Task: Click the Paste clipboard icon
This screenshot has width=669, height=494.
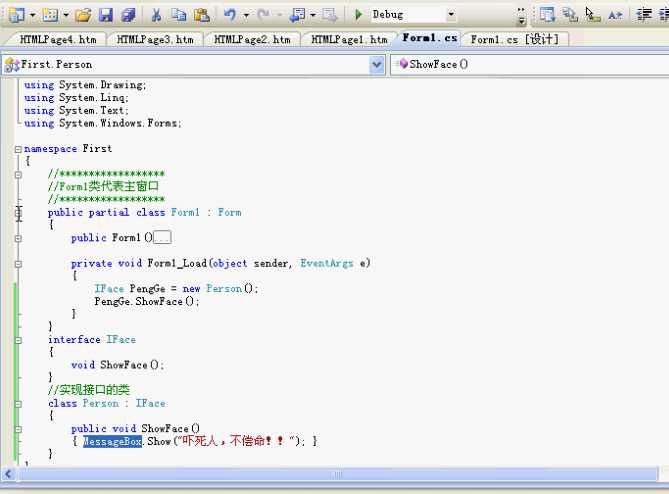Action: [x=202, y=15]
